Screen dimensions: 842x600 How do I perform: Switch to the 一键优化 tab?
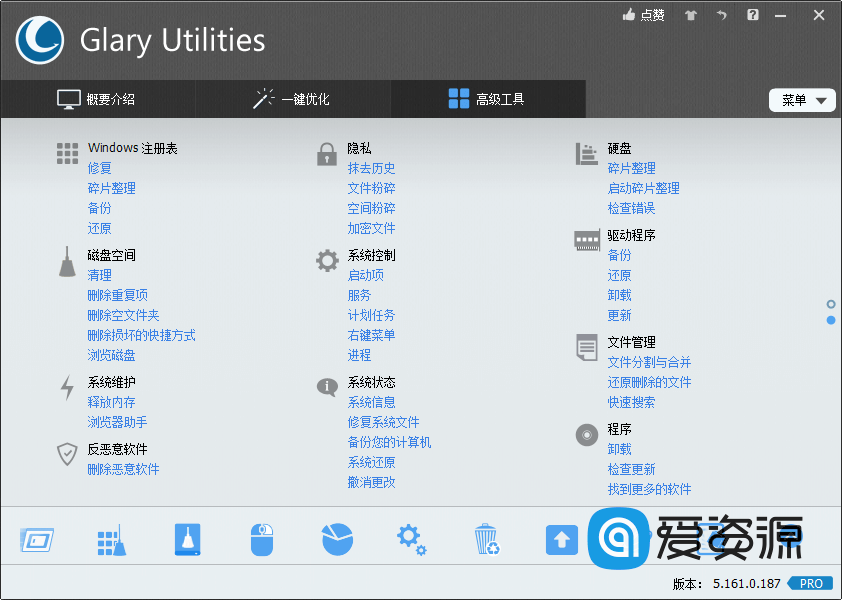(x=290, y=99)
